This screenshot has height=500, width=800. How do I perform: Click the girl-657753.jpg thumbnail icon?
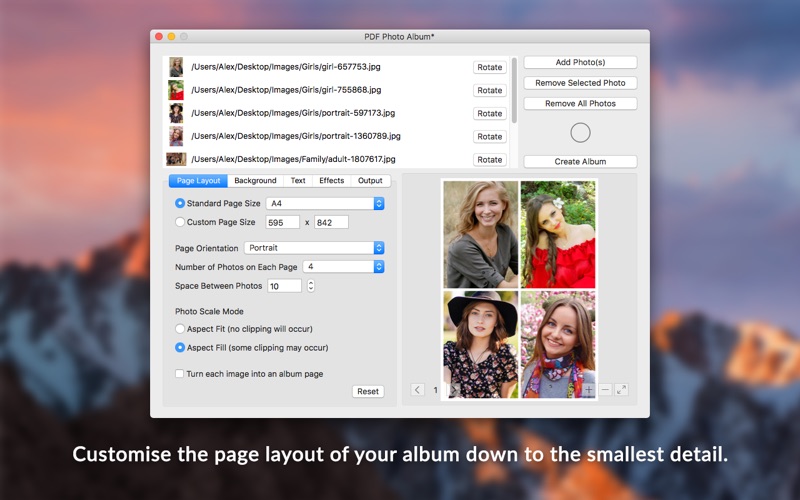pyautogui.click(x=176, y=67)
